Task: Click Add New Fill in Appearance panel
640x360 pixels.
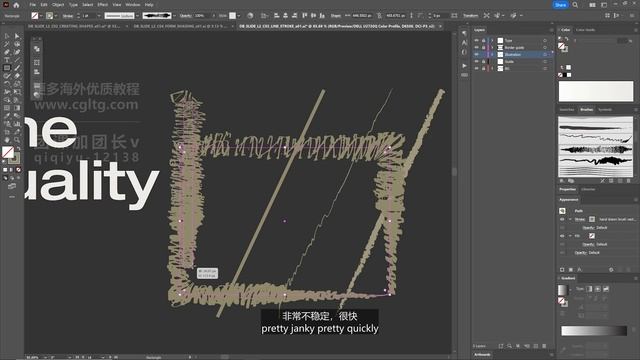Action: (x=571, y=270)
